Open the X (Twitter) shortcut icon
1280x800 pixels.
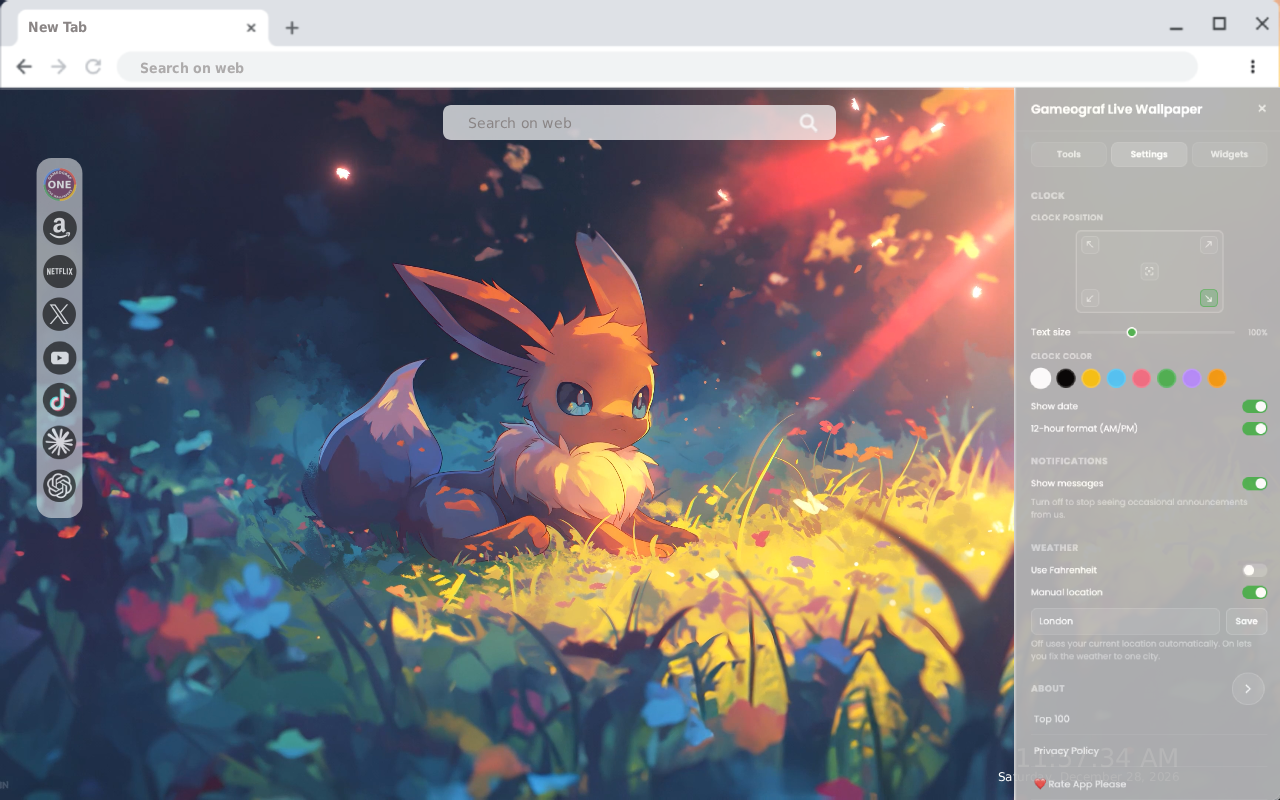pos(60,314)
